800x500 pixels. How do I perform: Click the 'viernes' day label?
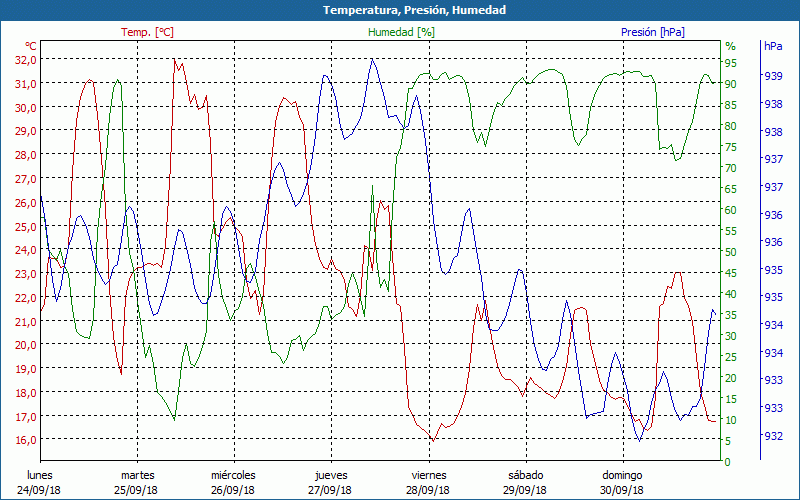point(429,475)
